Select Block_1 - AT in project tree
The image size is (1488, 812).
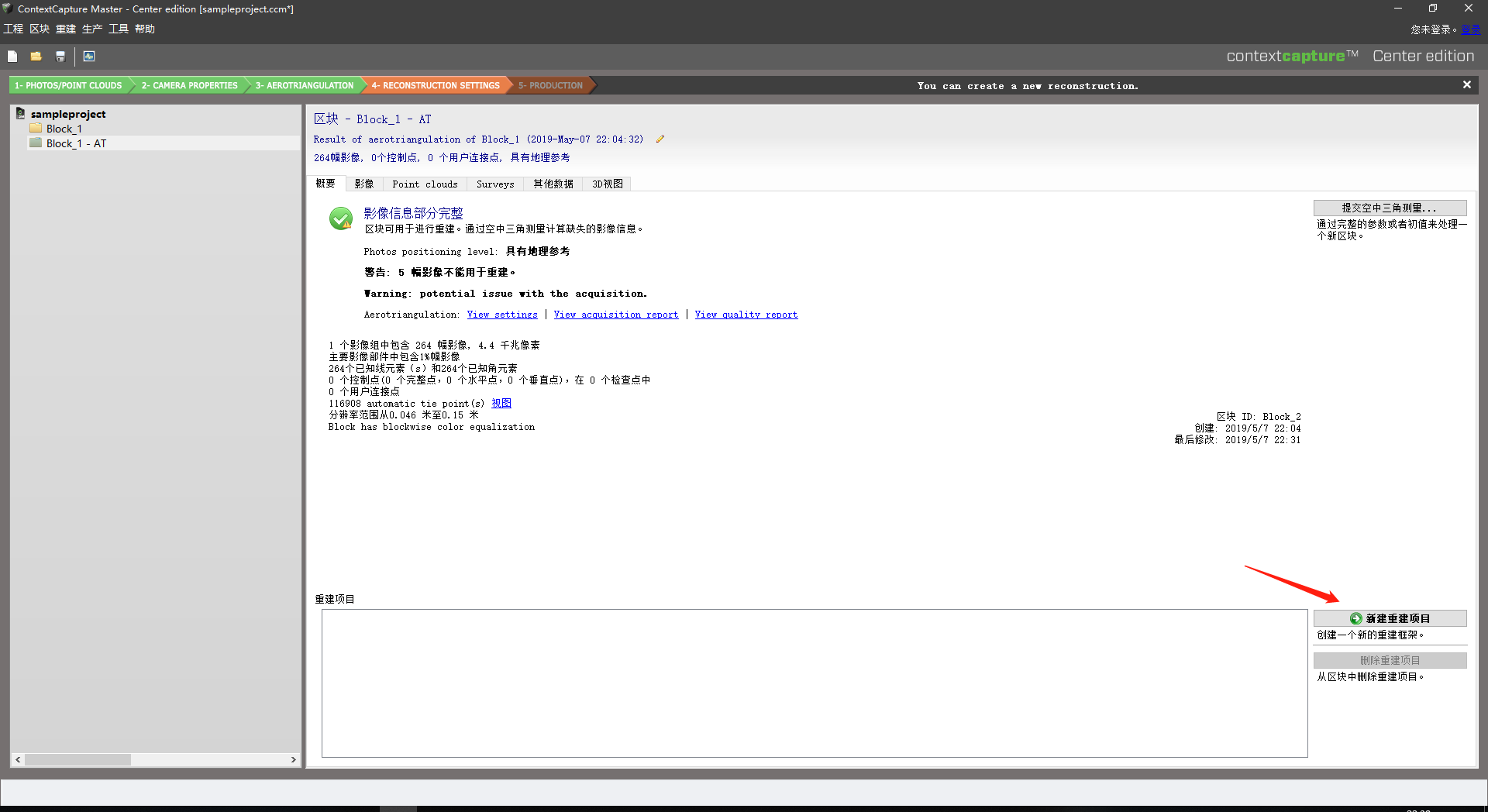(76, 143)
